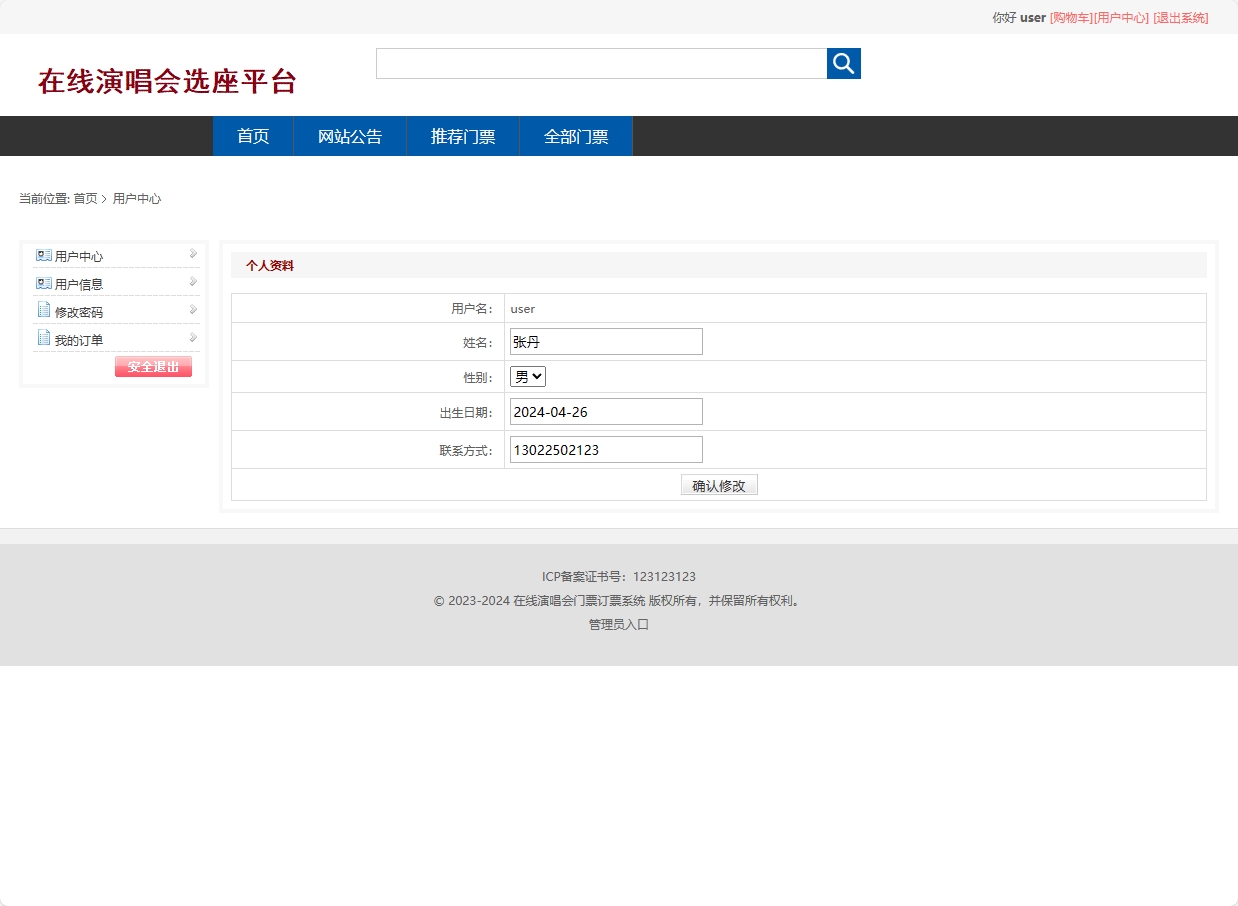
Task: Click the search magnifier icon
Action: (842, 63)
